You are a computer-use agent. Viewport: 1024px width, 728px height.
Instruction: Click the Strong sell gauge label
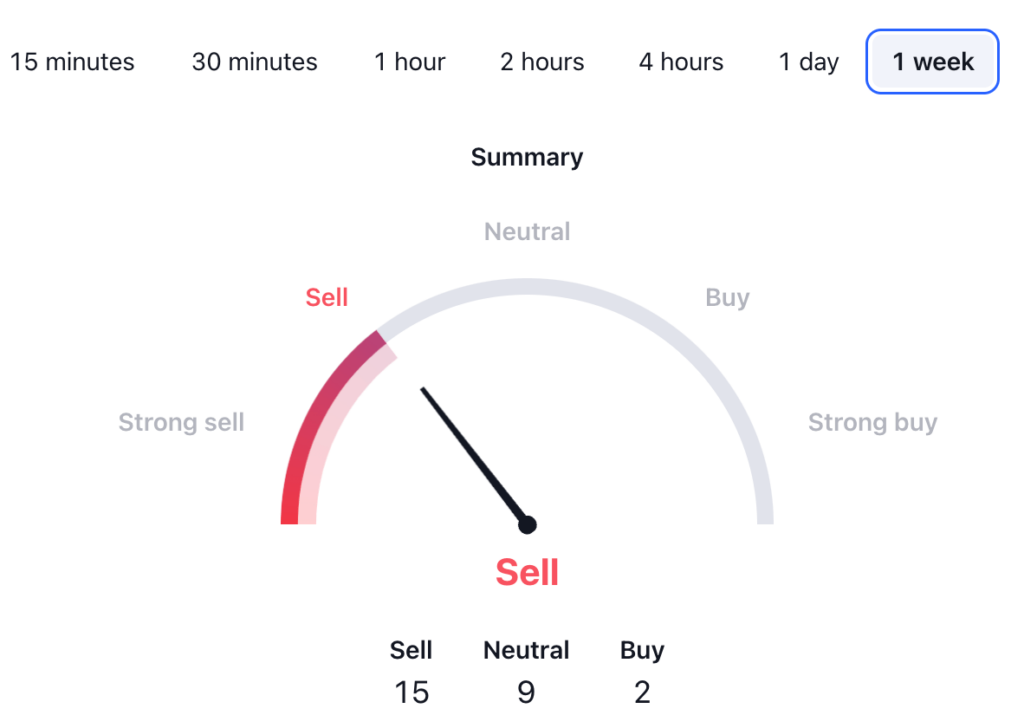point(181,422)
